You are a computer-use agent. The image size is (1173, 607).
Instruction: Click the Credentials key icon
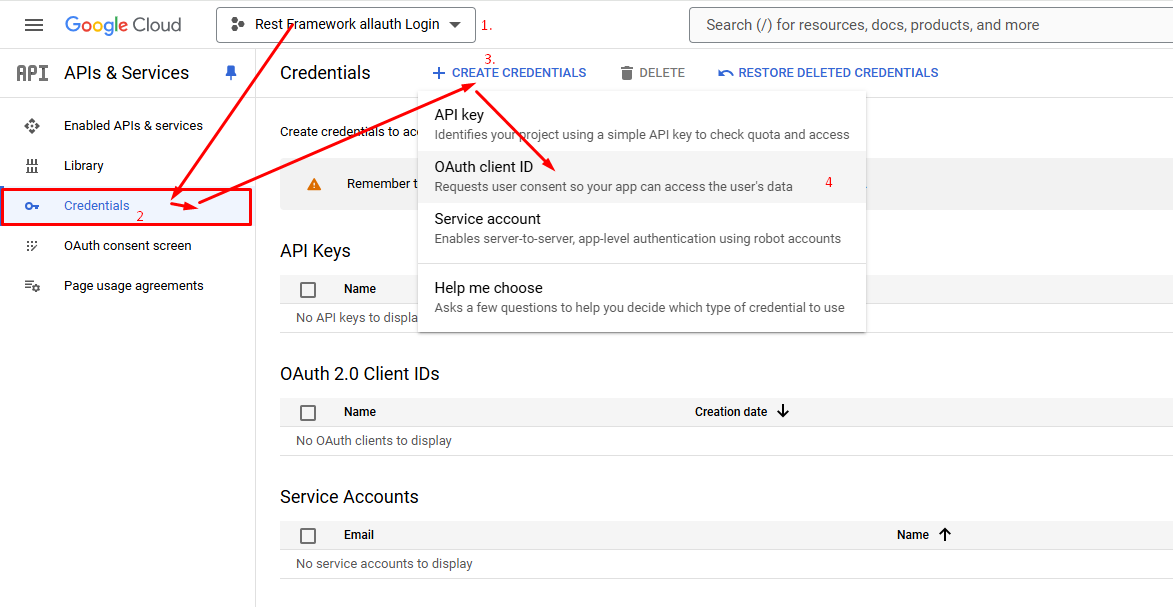click(32, 206)
